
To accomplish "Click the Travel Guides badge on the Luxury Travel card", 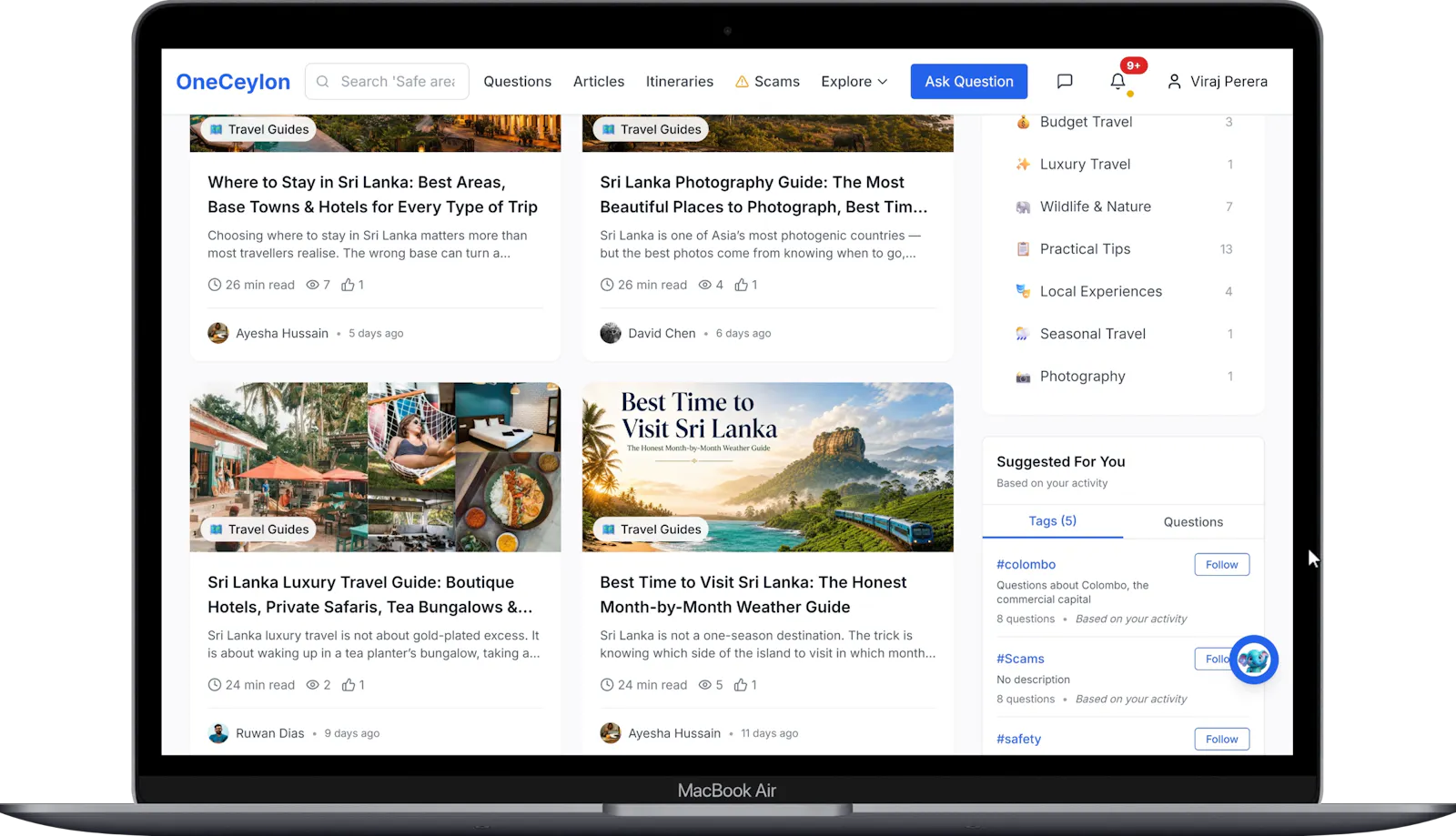I will click(x=258, y=529).
